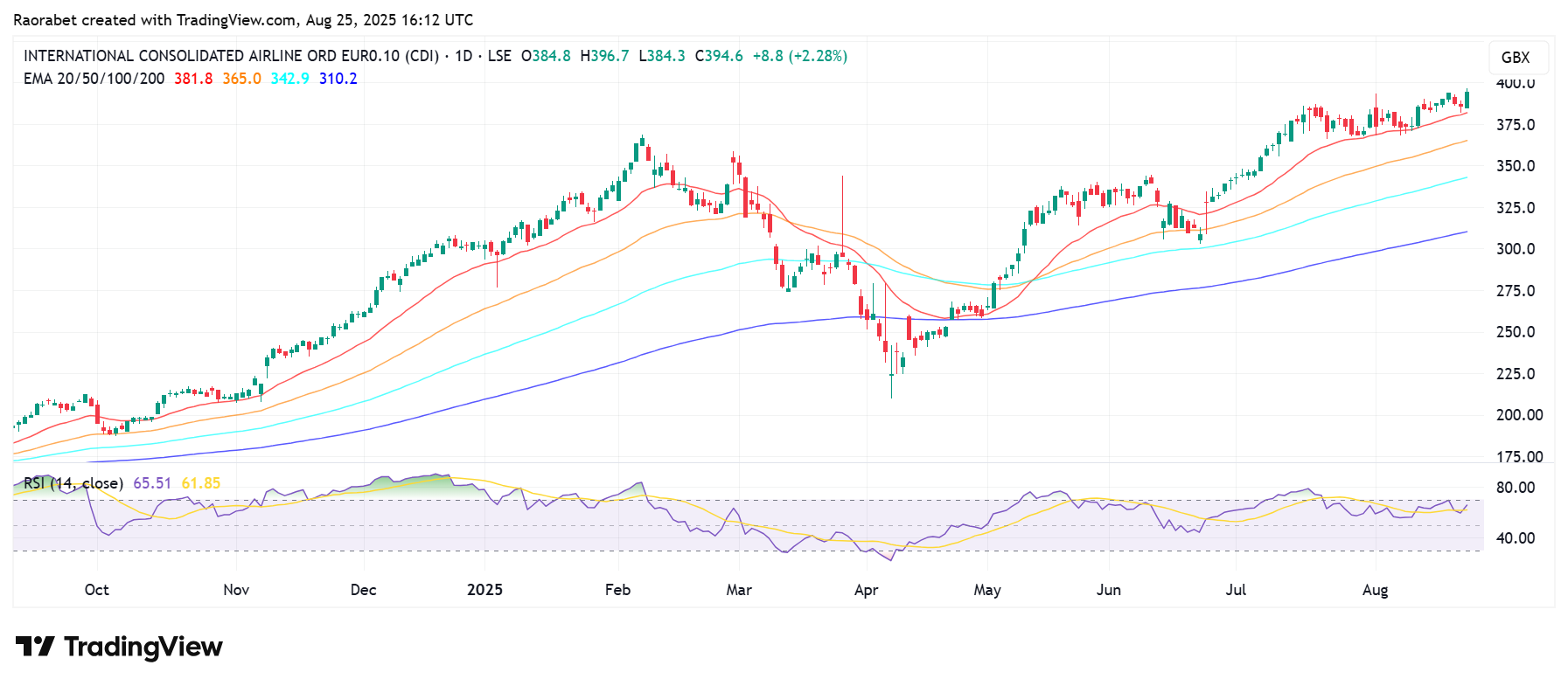Image resolution: width=1568 pixels, height=686 pixels.
Task: Click the Oct label on time axis
Action: [96, 590]
